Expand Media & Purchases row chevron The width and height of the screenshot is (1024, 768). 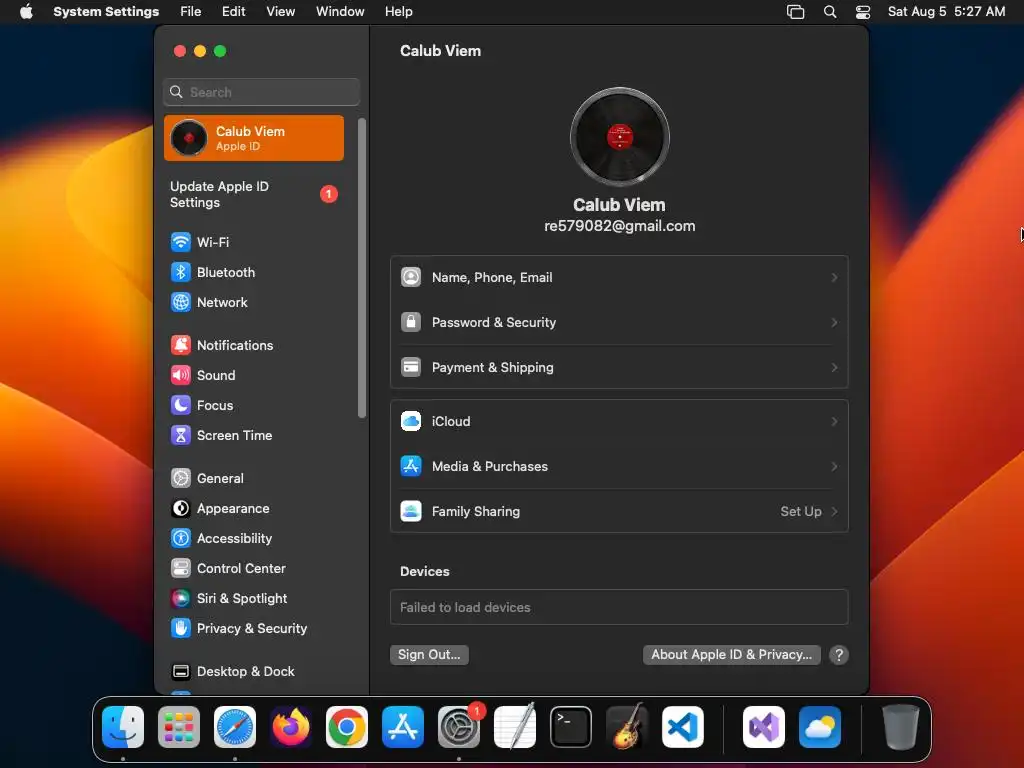834,467
